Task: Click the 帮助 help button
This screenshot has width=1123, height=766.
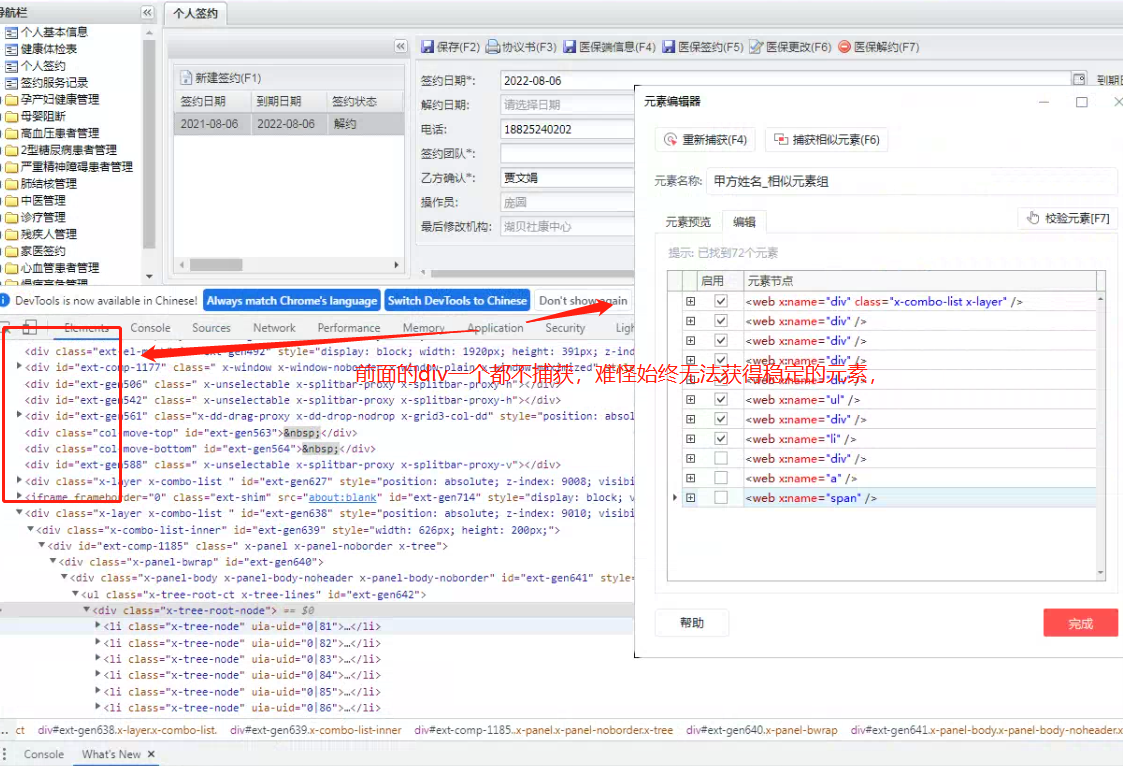Action: click(692, 623)
